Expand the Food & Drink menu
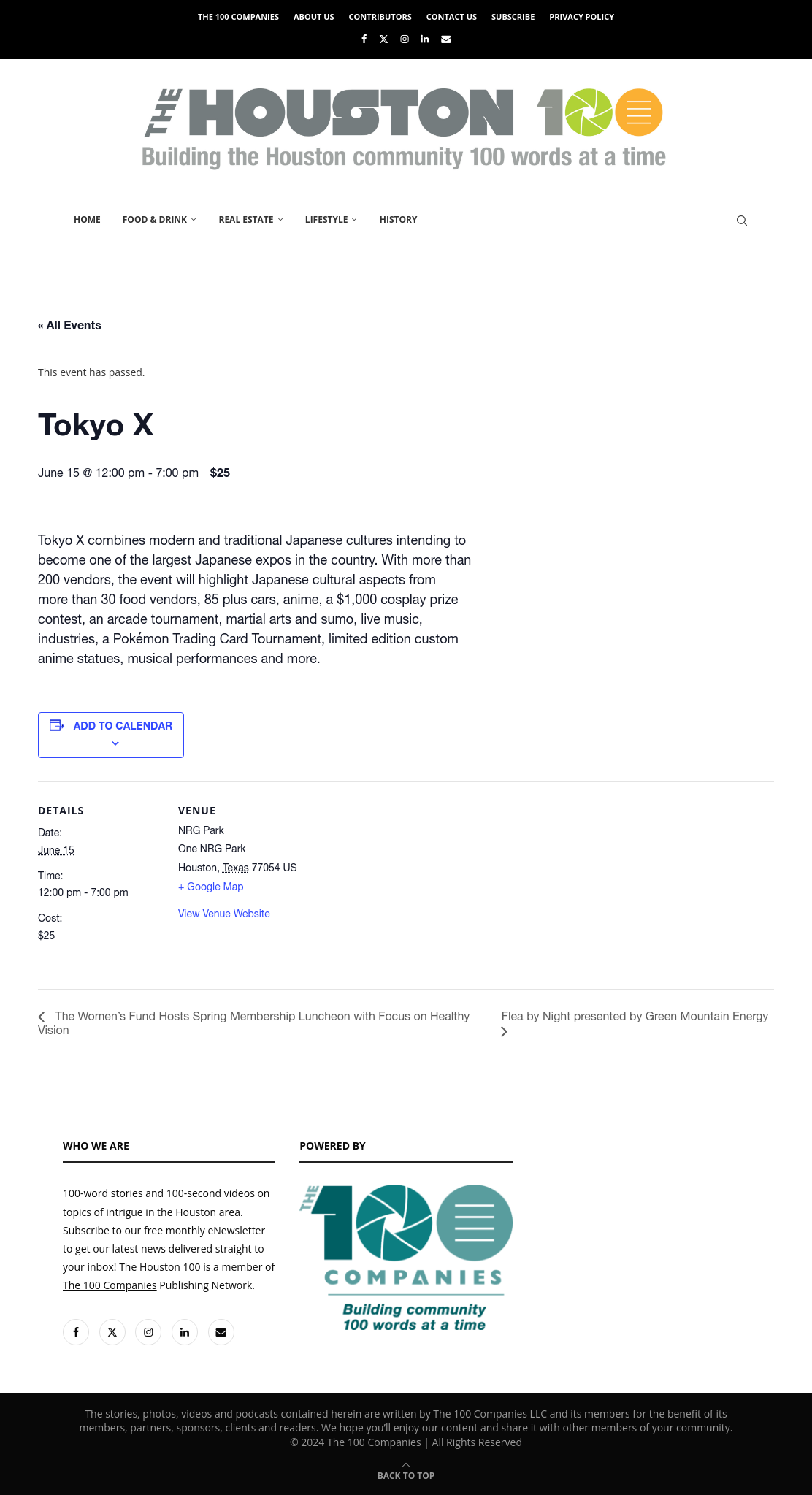The width and height of the screenshot is (812, 1495). pyautogui.click(x=159, y=220)
